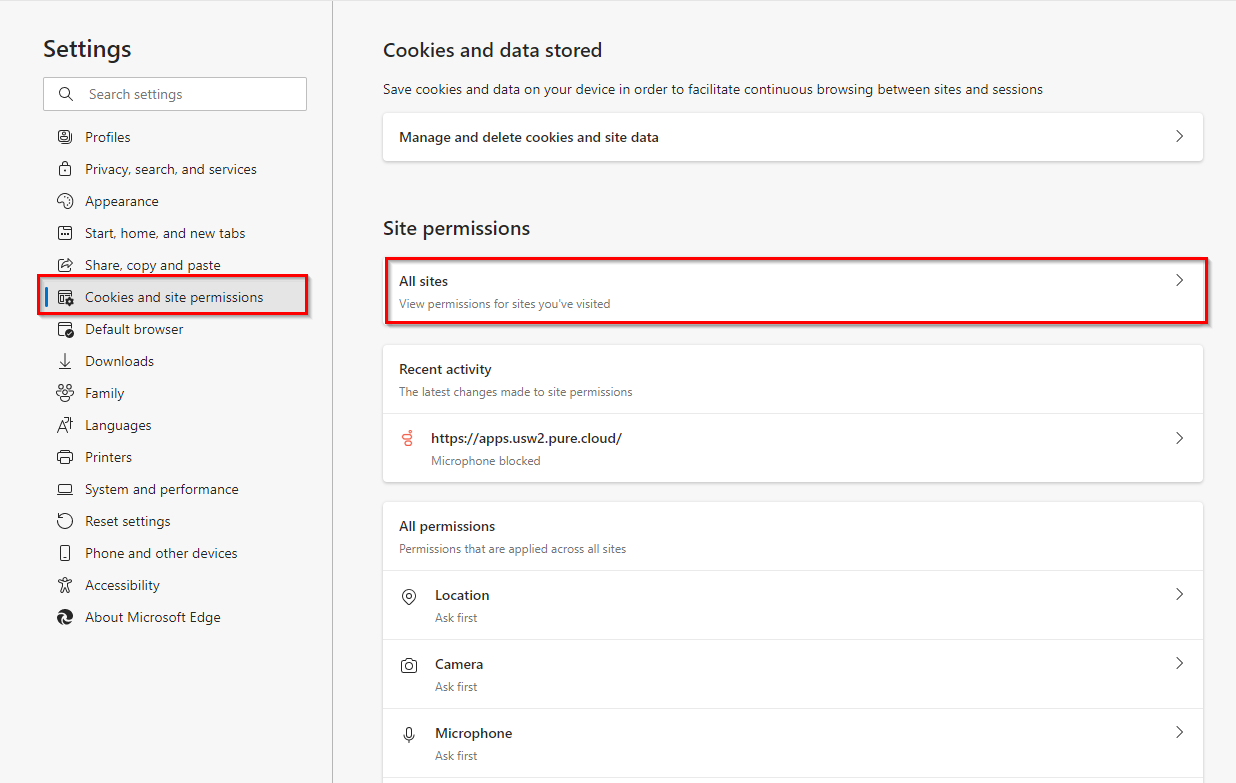Click the Printers icon in sidebar

65,457
